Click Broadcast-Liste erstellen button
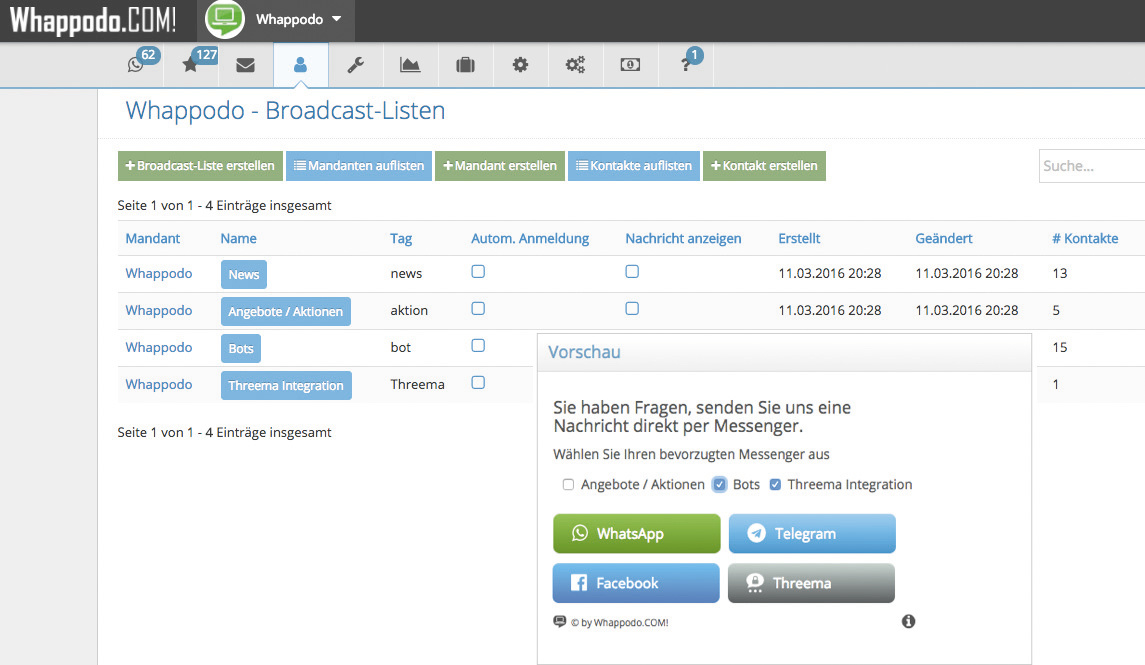This screenshot has width=1145, height=665. click(x=200, y=166)
